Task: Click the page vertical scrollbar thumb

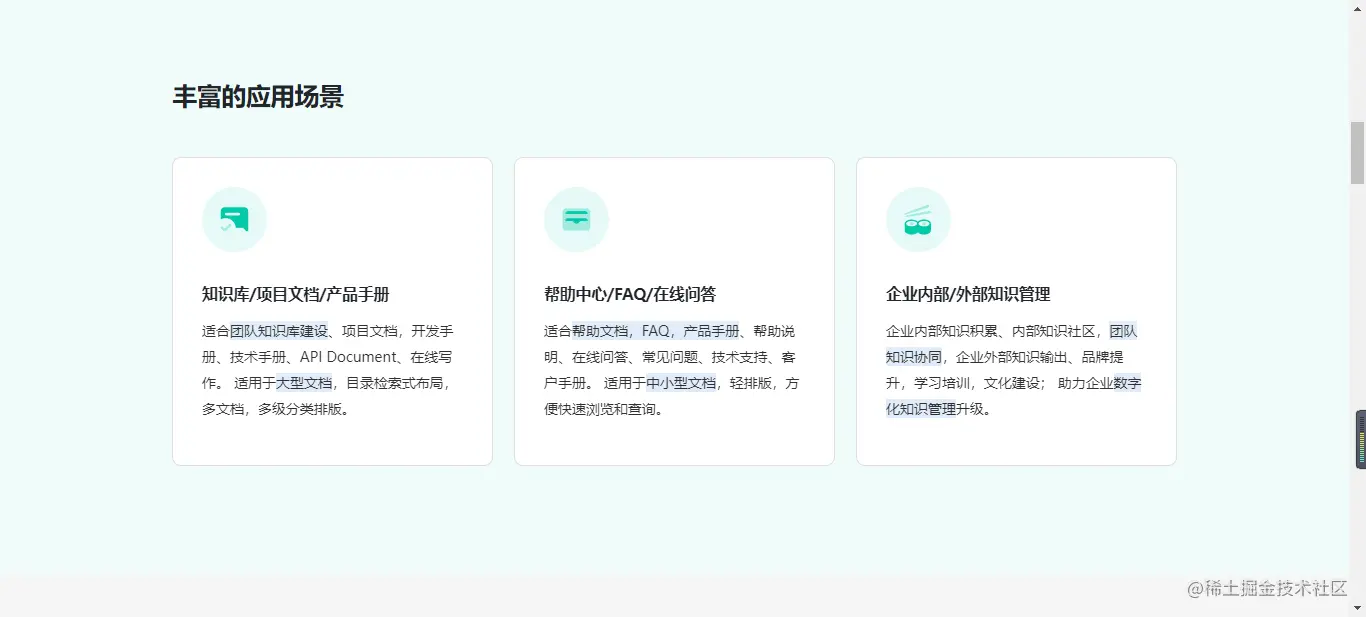Action: point(1357,152)
